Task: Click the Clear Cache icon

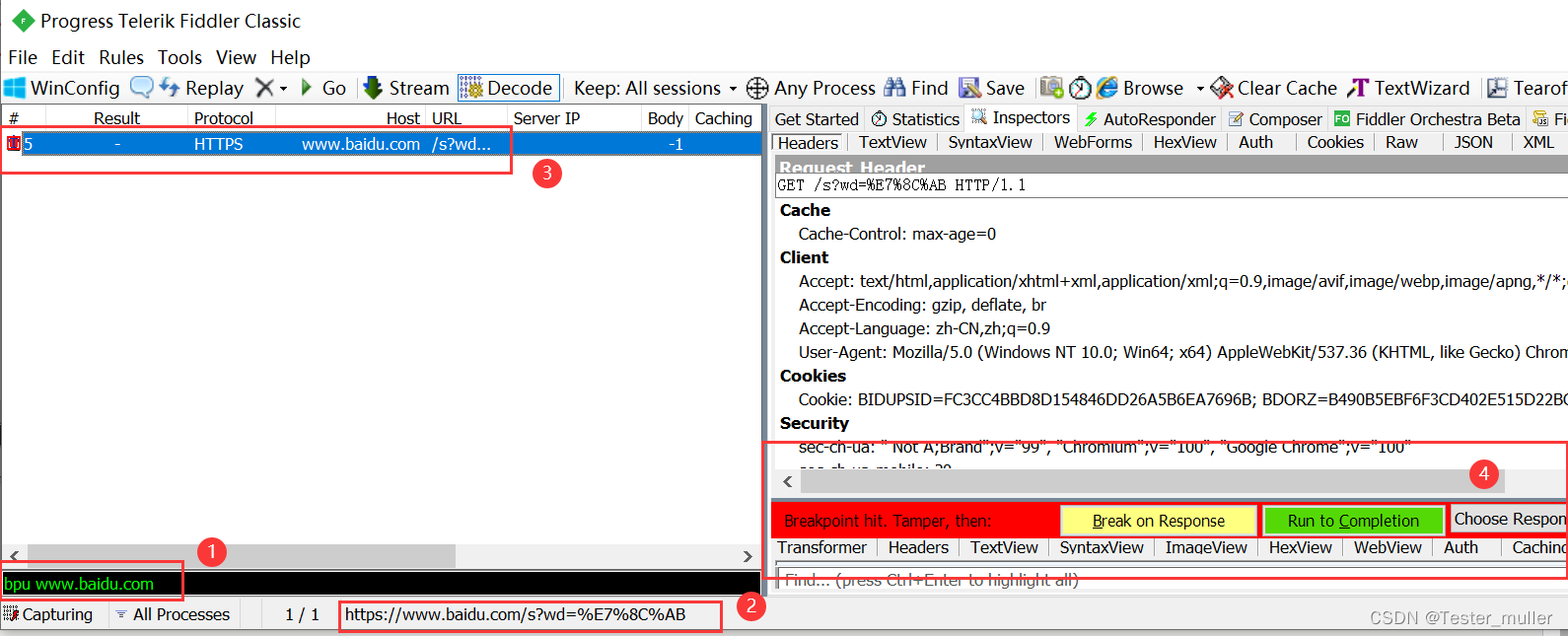Action: click(1222, 88)
